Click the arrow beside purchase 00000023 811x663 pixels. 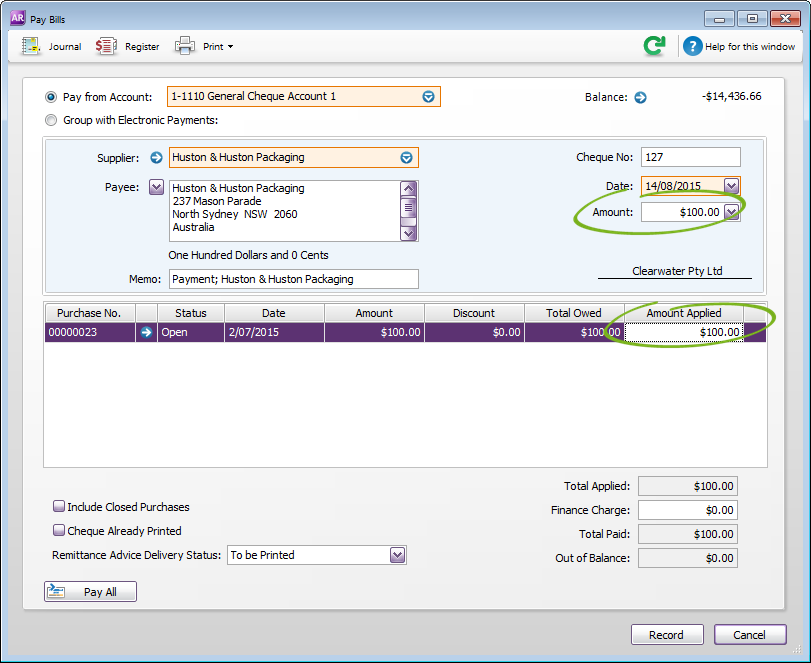coord(147,333)
